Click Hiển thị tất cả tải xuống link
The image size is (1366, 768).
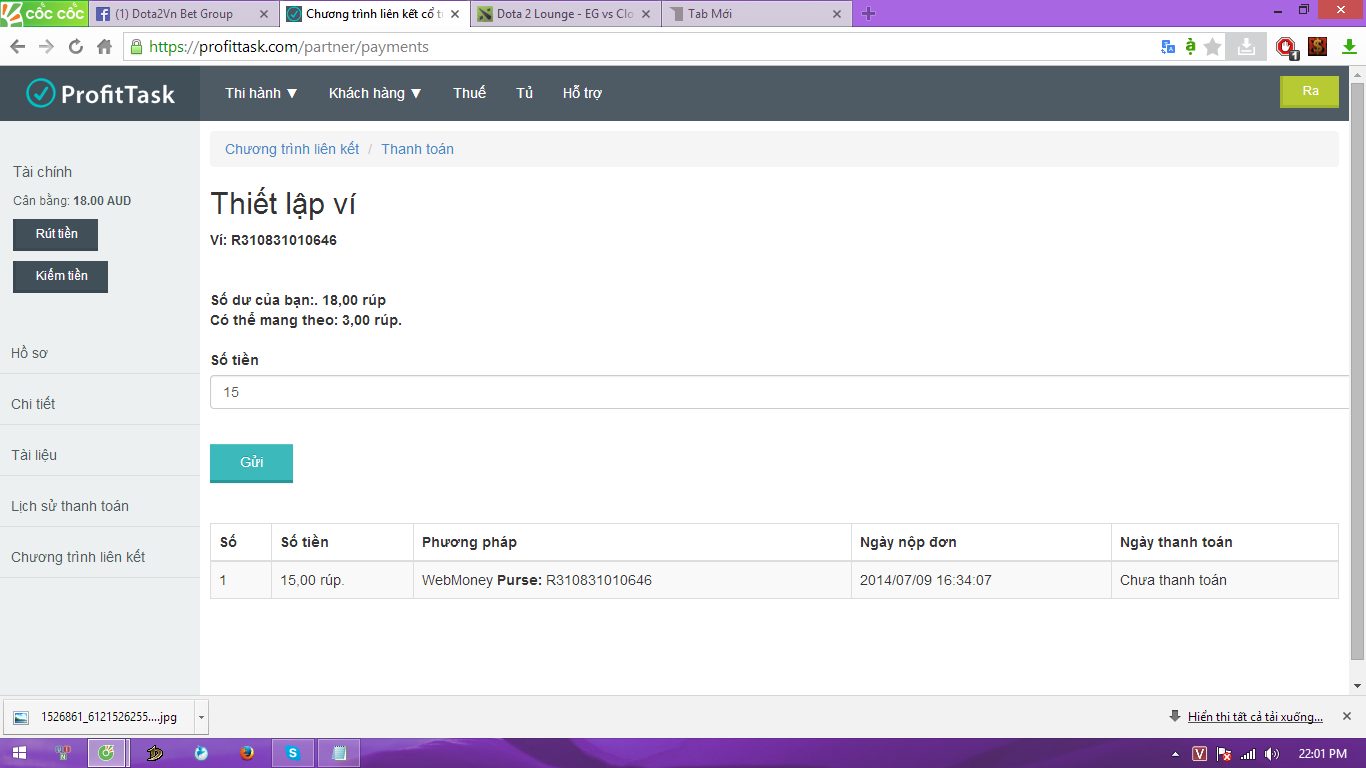1255,717
